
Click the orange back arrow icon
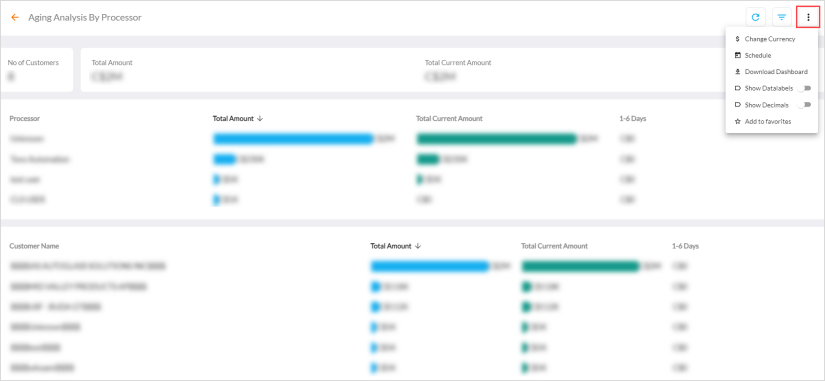point(15,17)
